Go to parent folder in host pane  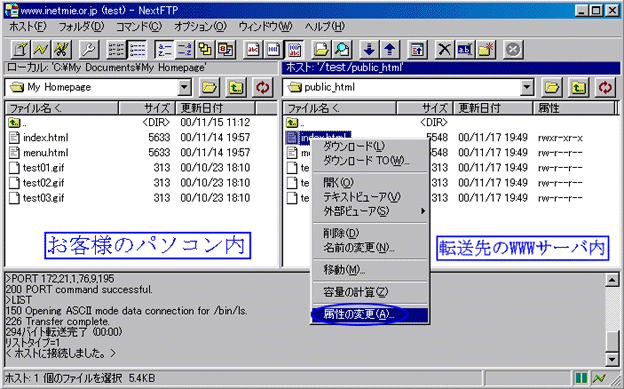(x=578, y=87)
